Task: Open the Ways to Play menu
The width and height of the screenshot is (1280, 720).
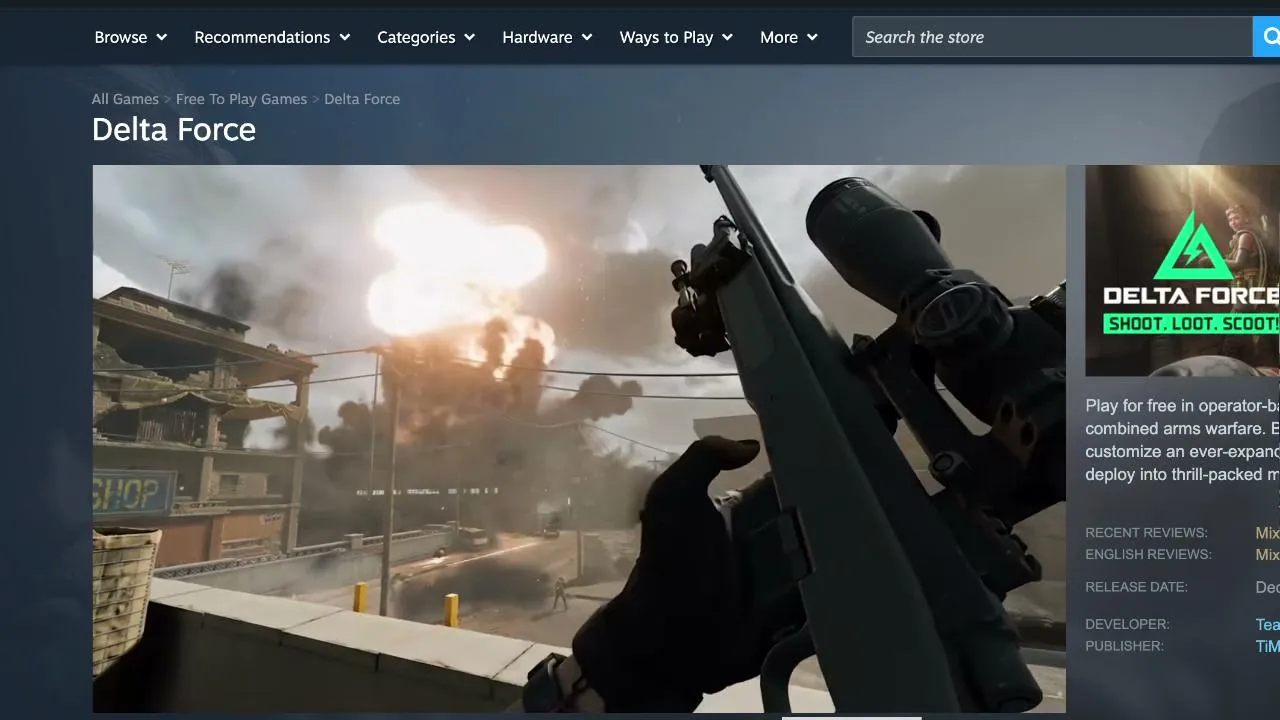Action: click(x=676, y=37)
